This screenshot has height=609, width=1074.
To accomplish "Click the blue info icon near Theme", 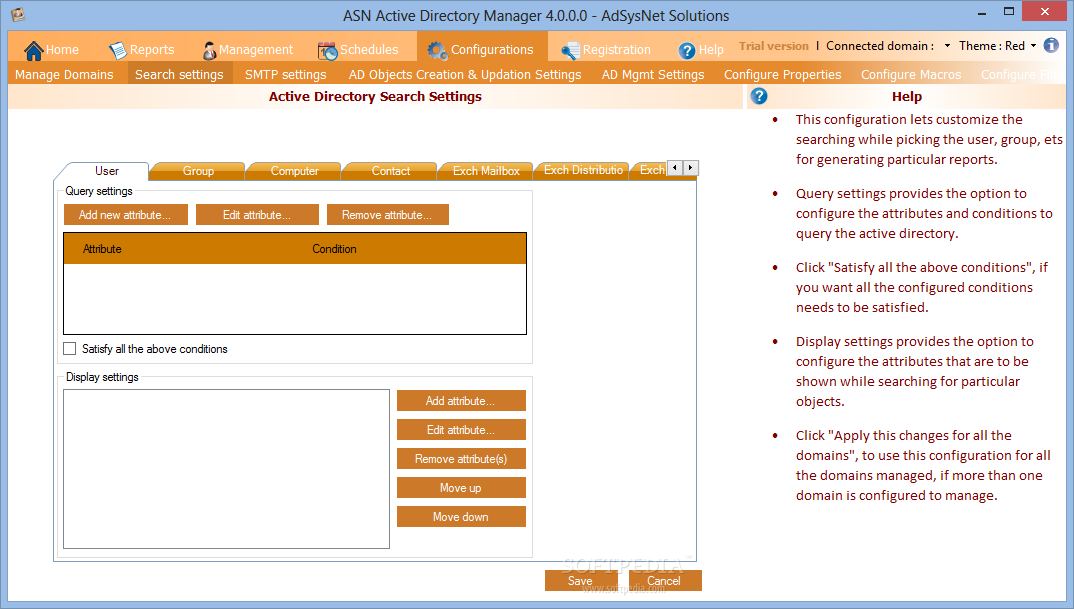I will tap(1051, 45).
